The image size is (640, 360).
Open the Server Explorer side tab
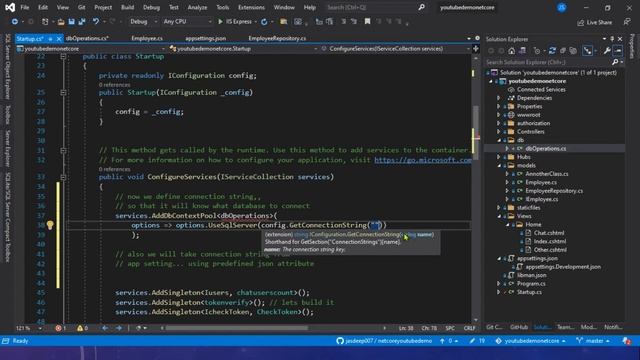(x=7, y=149)
